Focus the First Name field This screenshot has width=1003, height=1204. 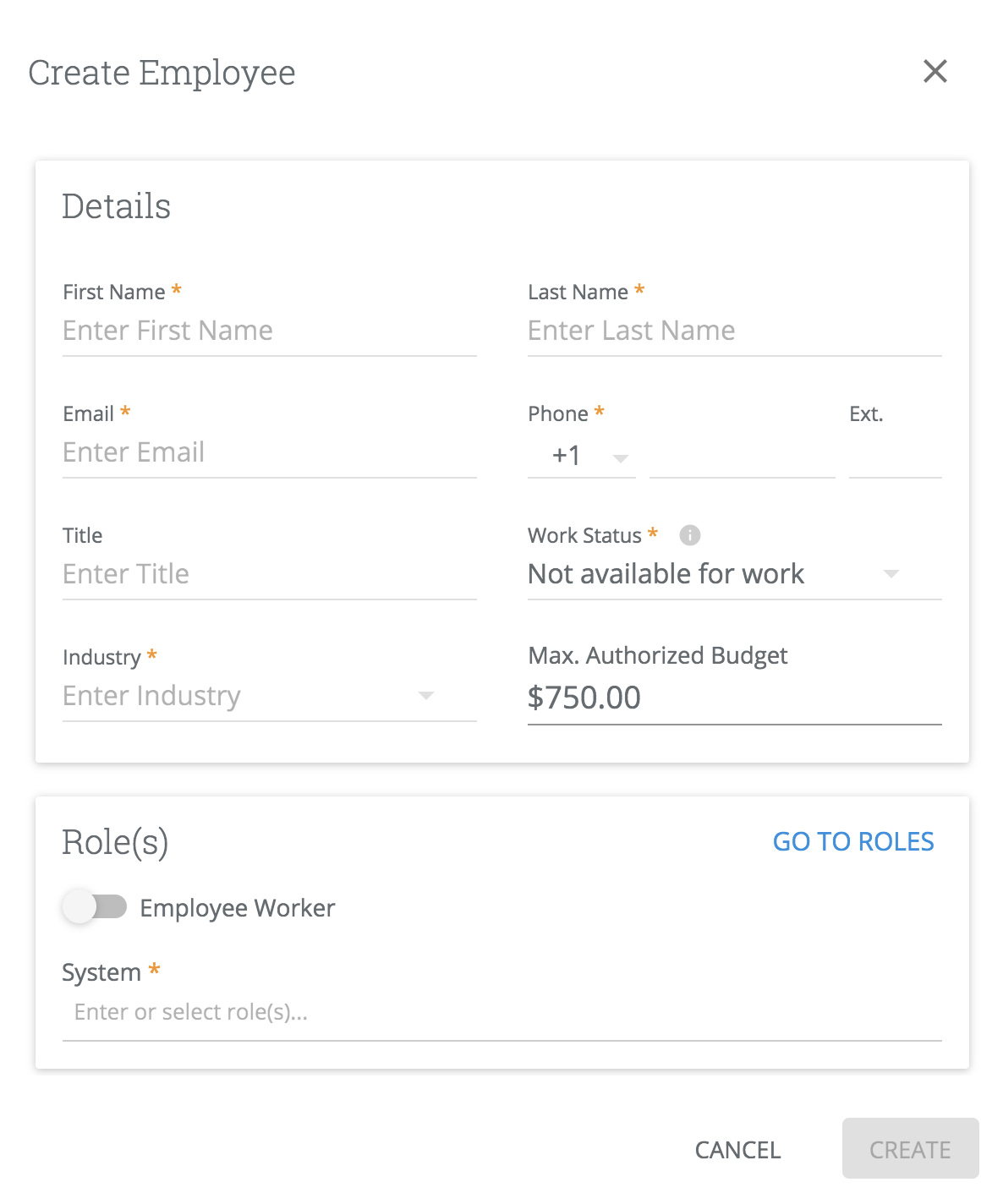click(x=269, y=331)
